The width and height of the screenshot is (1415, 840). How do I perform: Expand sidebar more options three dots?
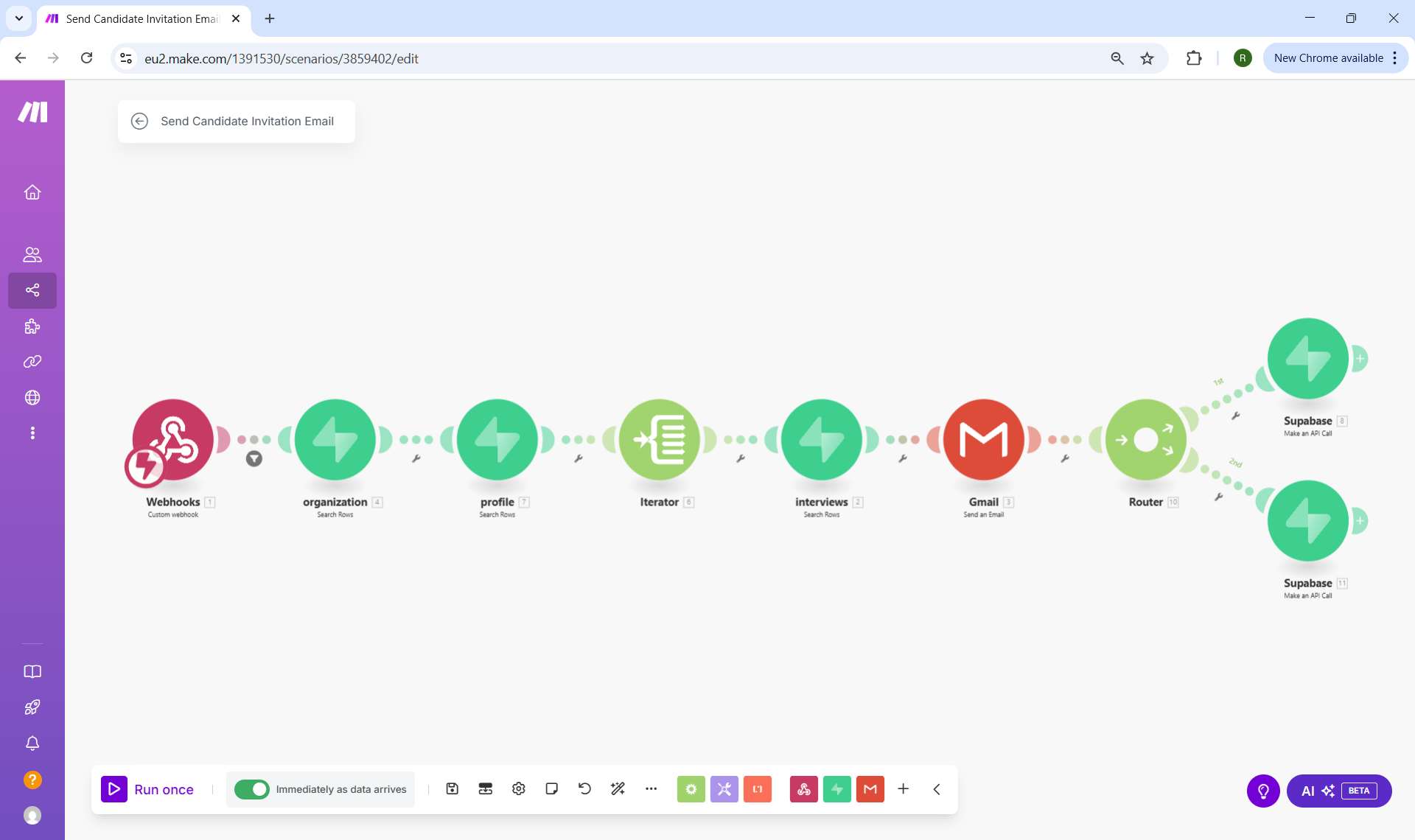click(x=32, y=433)
